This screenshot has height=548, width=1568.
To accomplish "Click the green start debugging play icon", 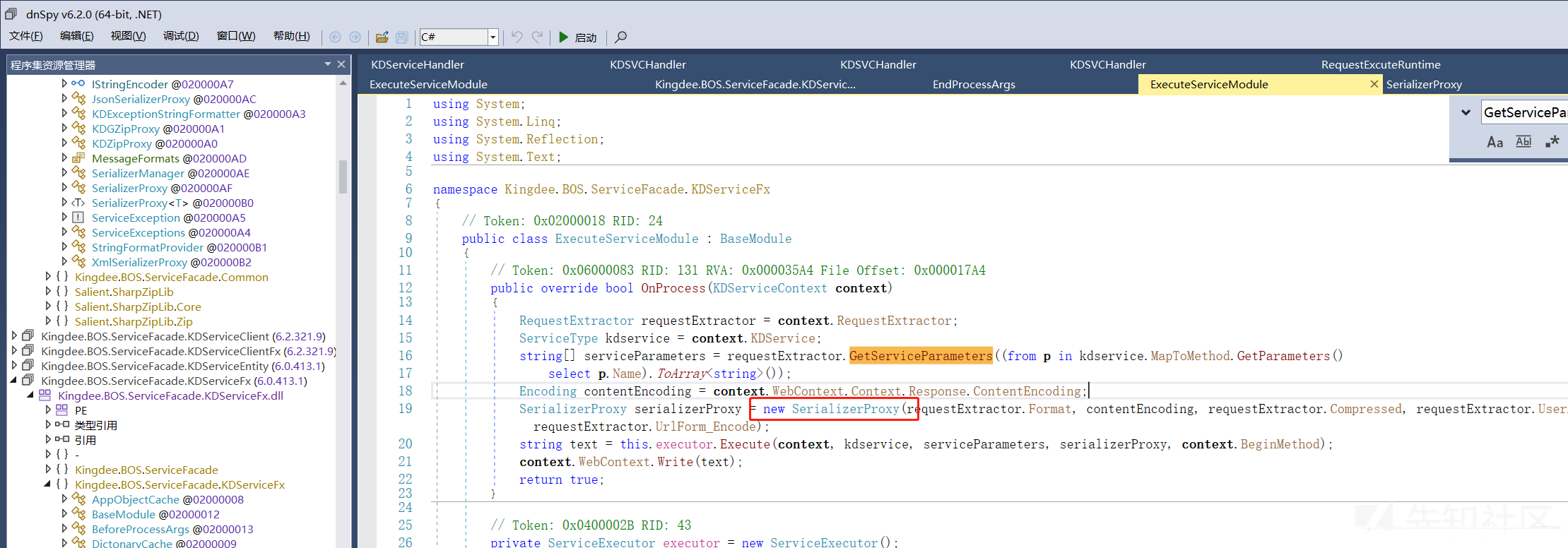I will pyautogui.click(x=563, y=37).
